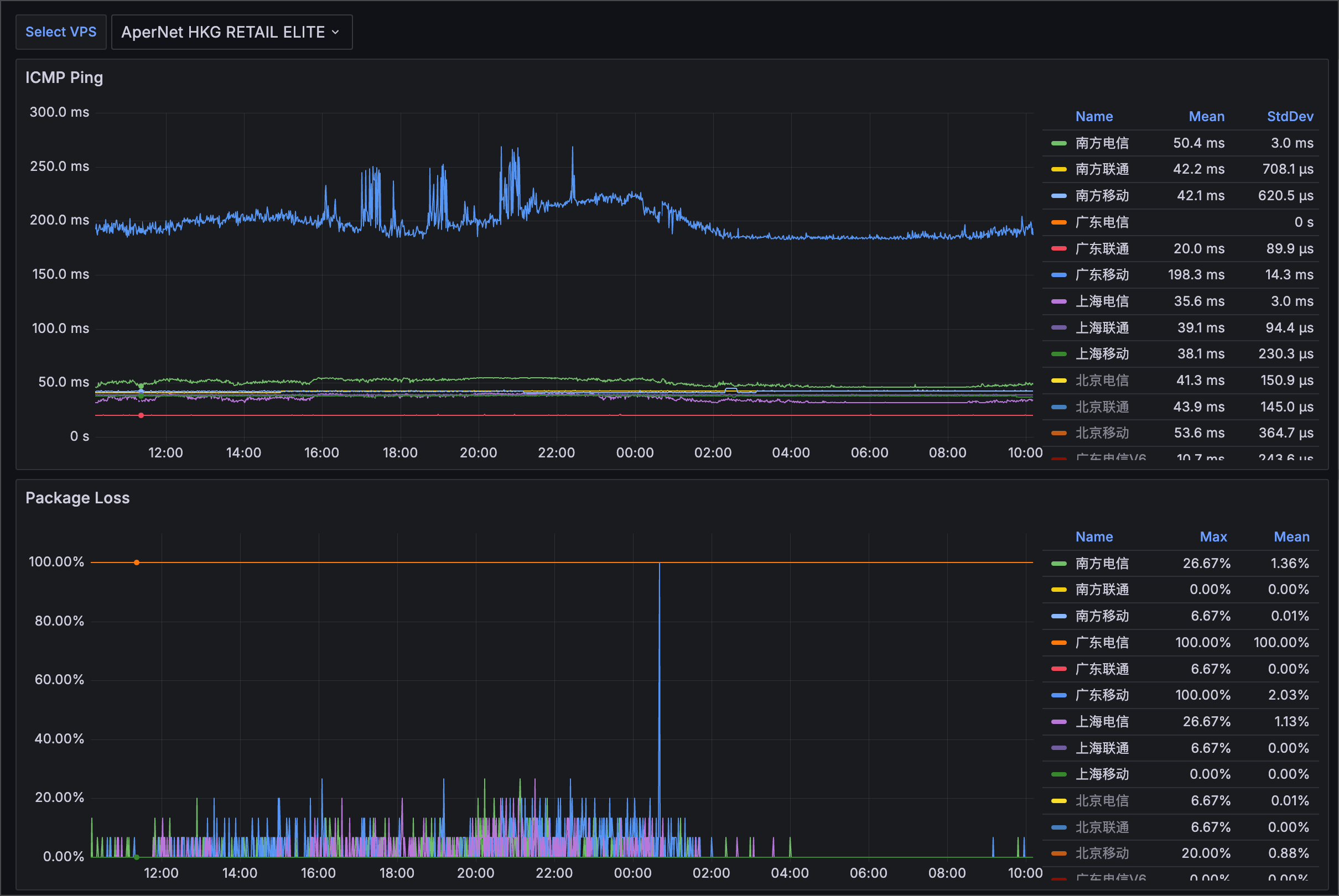Viewport: 1339px width, 896px height.
Task: Sort Package Loss legend by Max header
Action: click(x=1213, y=536)
